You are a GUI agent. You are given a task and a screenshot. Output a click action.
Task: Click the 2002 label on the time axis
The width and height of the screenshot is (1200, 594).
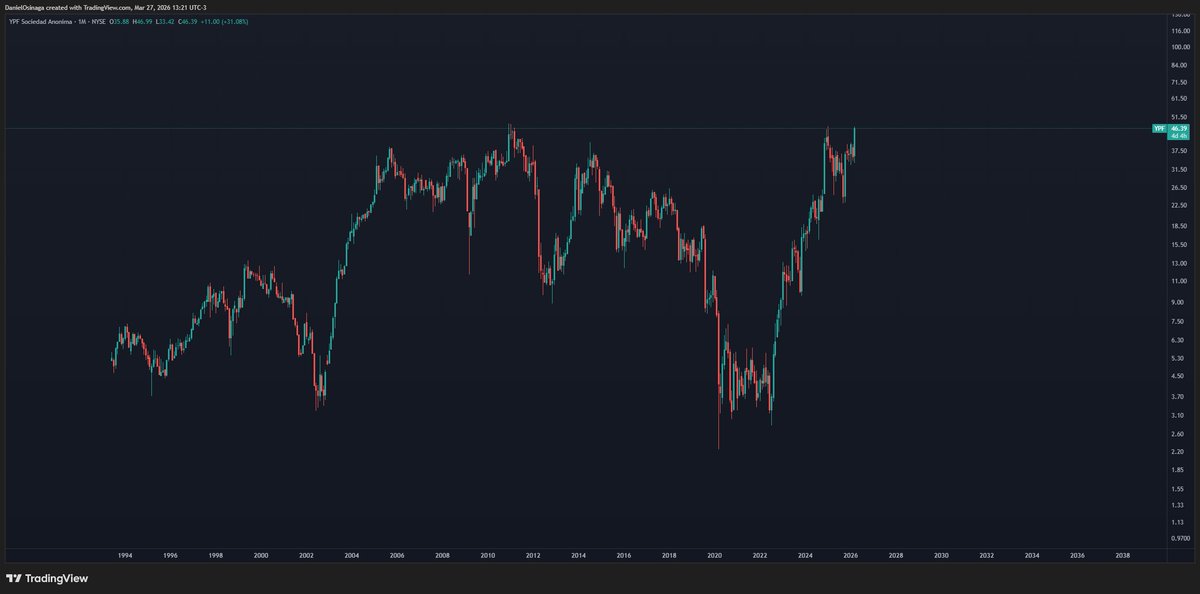pyautogui.click(x=306, y=555)
